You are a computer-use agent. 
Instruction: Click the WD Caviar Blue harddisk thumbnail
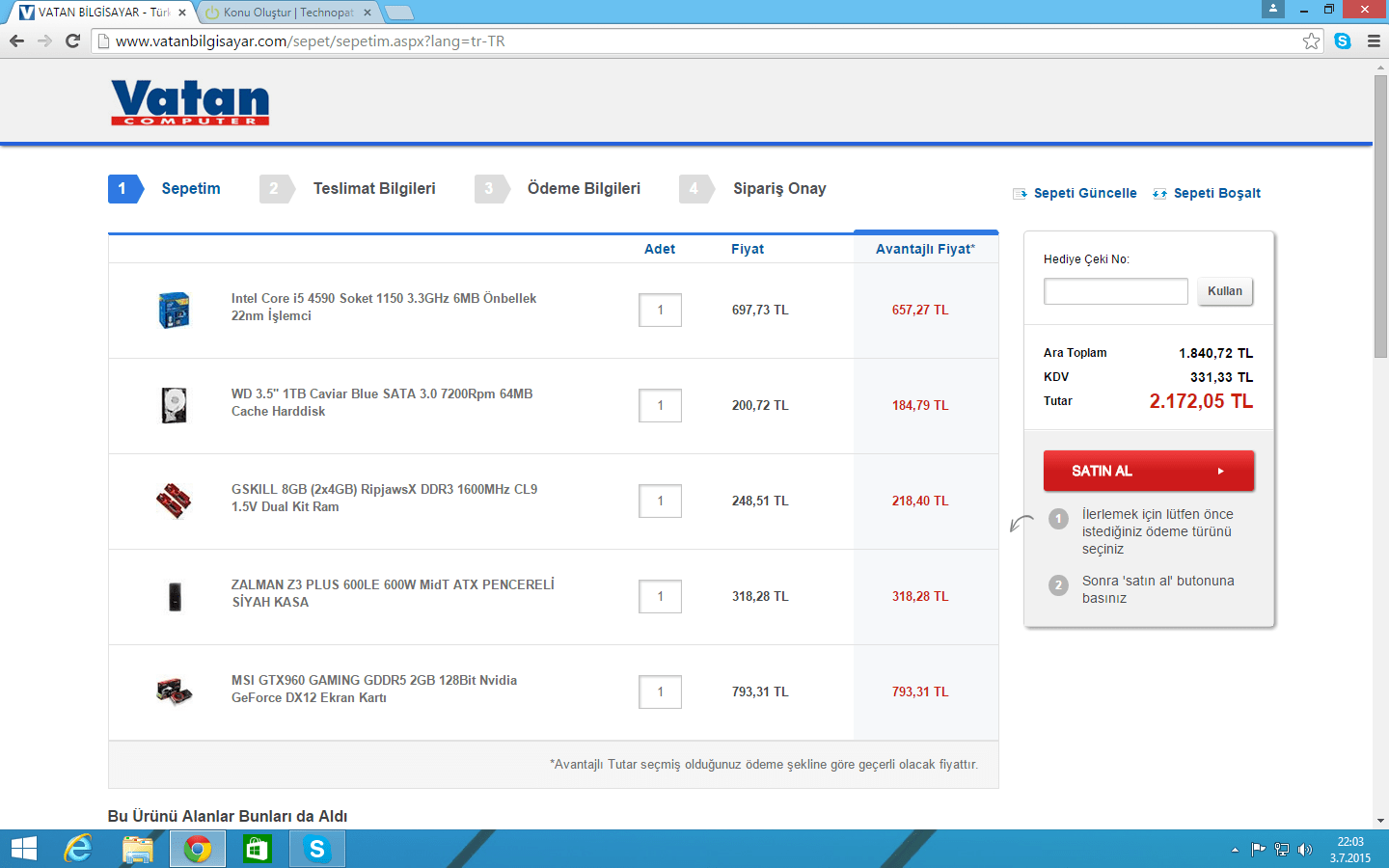[x=175, y=405]
